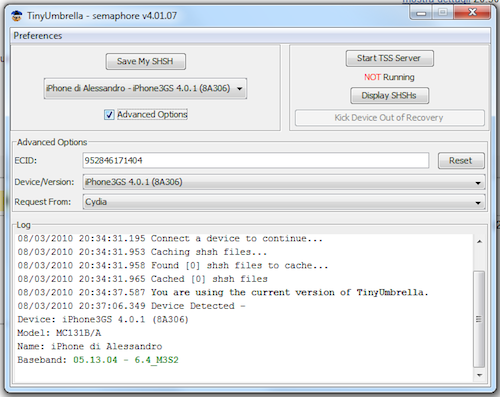This screenshot has height=397, width=500.
Task: Click log line about current version of TinyUmbrella
Action: (x=223, y=292)
